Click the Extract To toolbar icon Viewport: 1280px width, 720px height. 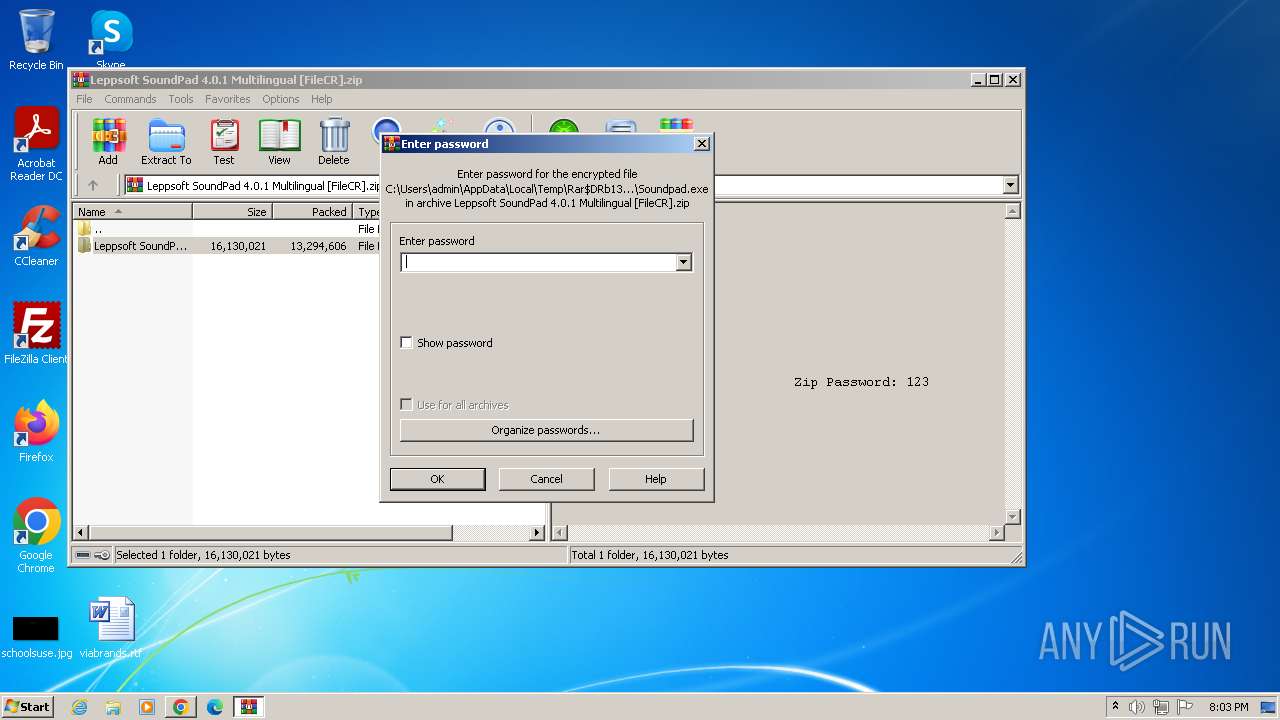166,141
